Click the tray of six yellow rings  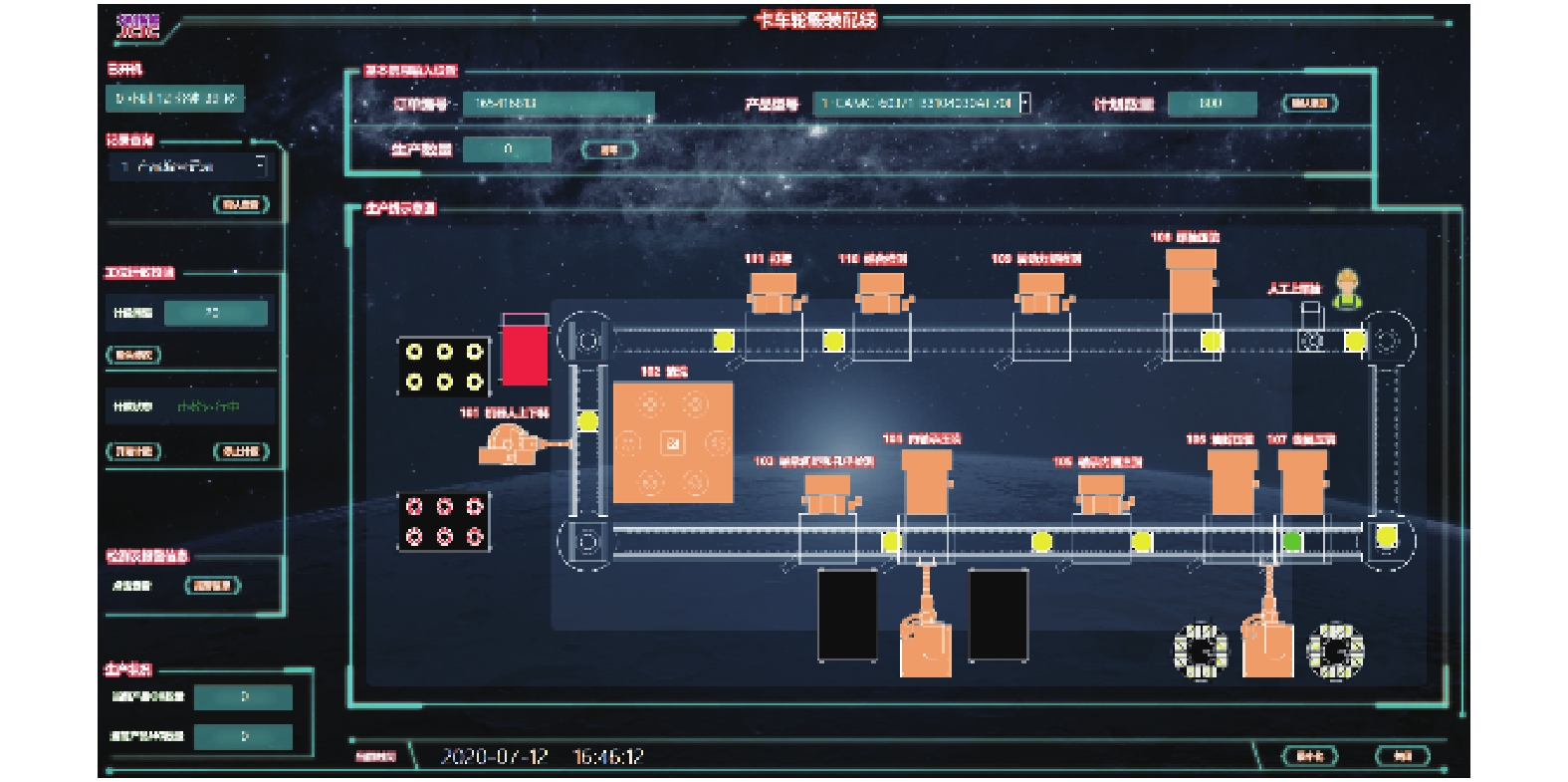click(444, 367)
